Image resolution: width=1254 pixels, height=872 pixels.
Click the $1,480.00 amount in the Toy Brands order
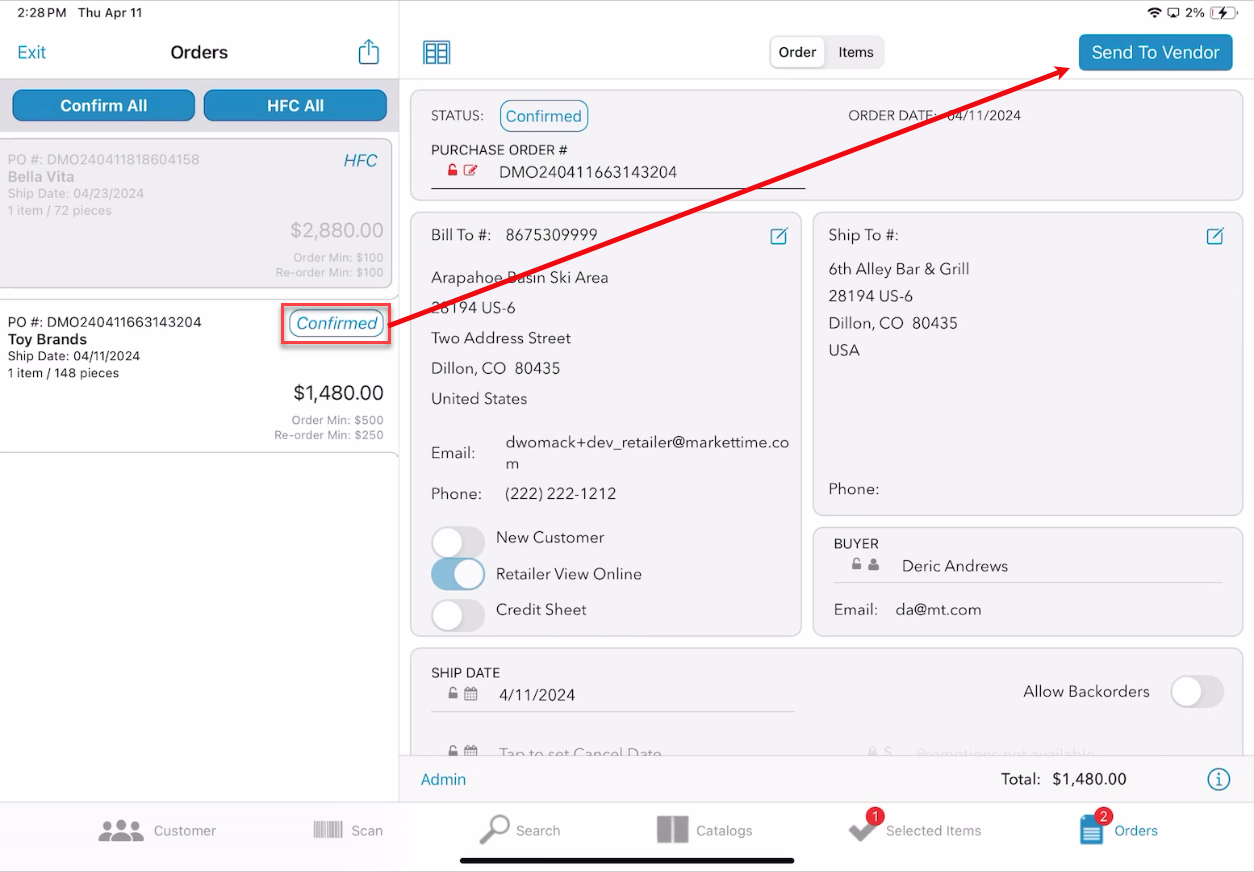(x=339, y=393)
